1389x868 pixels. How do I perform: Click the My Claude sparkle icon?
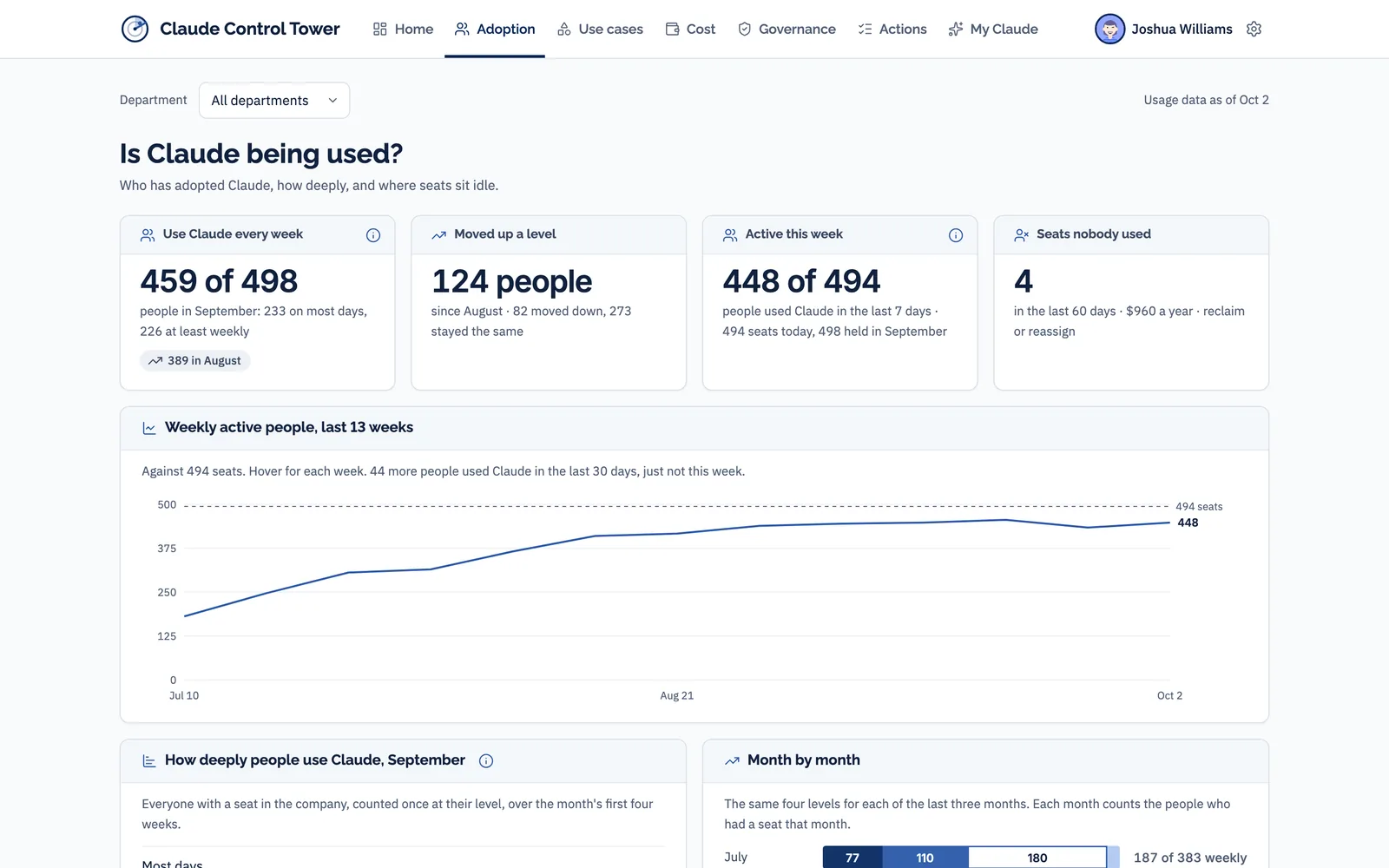click(956, 29)
